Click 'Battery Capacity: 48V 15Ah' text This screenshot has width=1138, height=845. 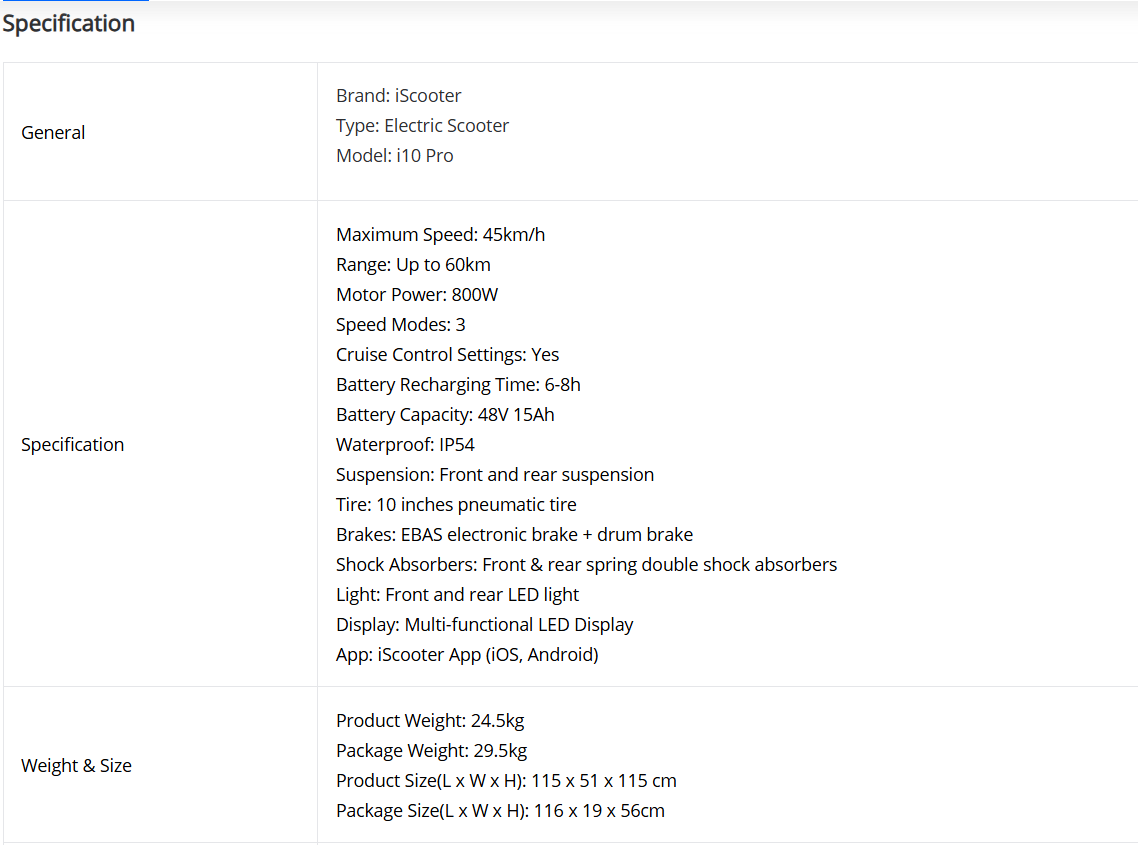[x=445, y=415]
